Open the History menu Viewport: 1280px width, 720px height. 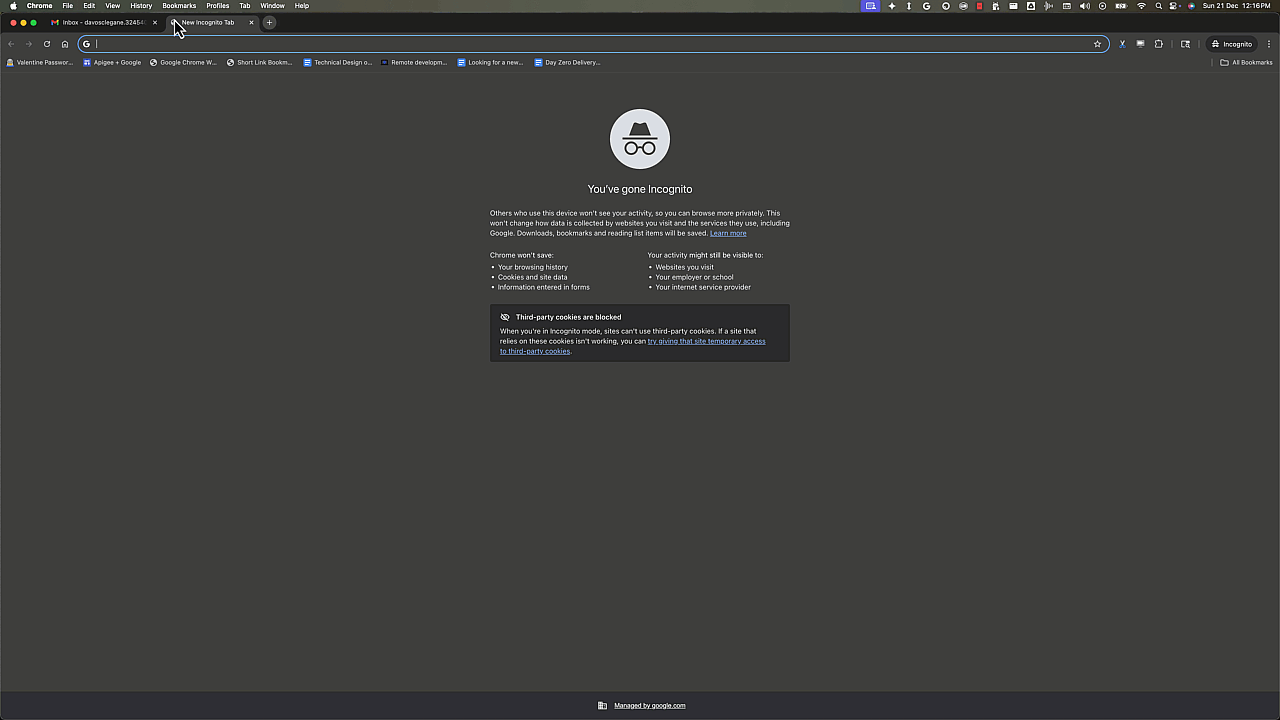coord(141,6)
